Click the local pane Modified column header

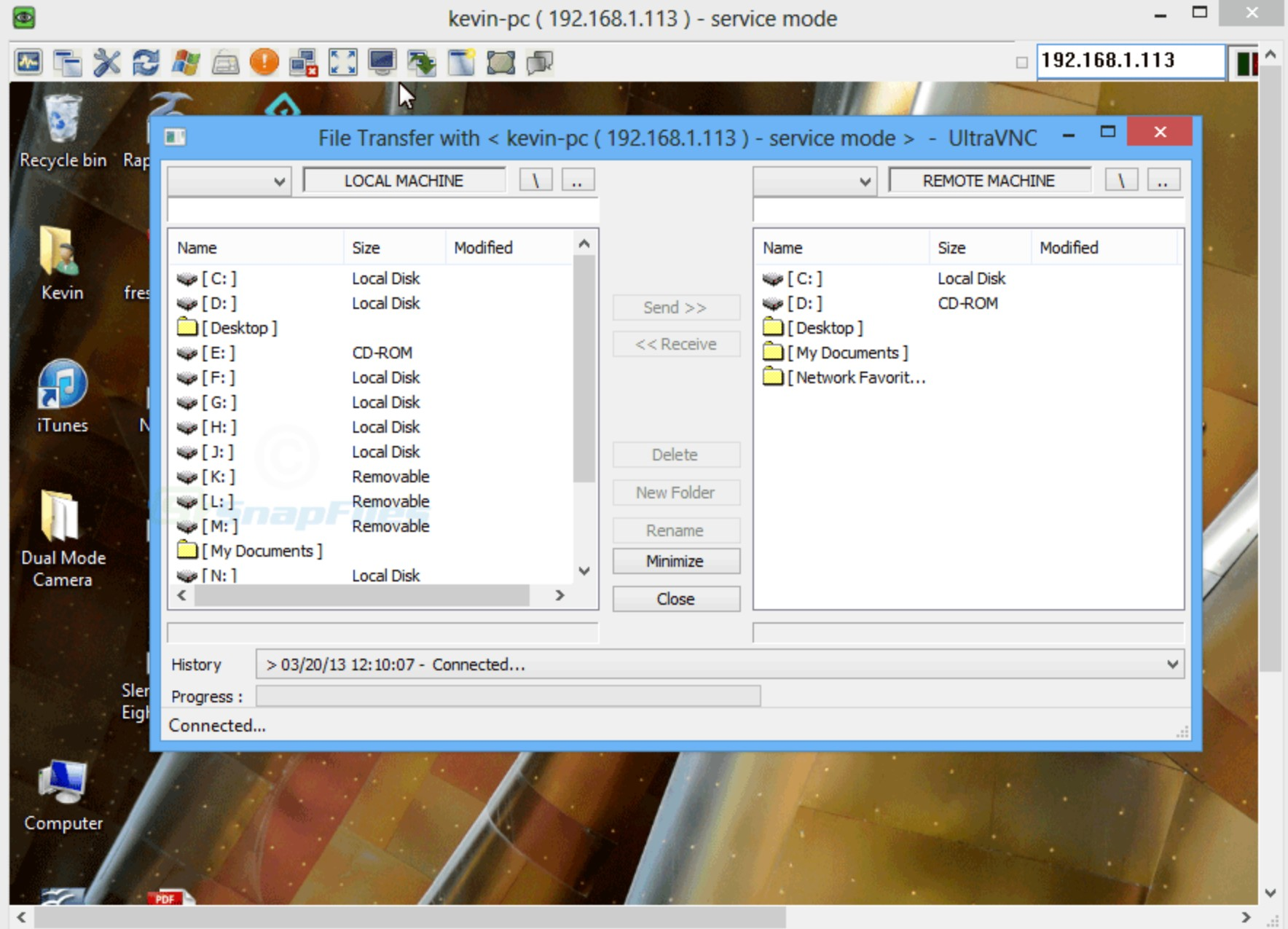pos(509,248)
